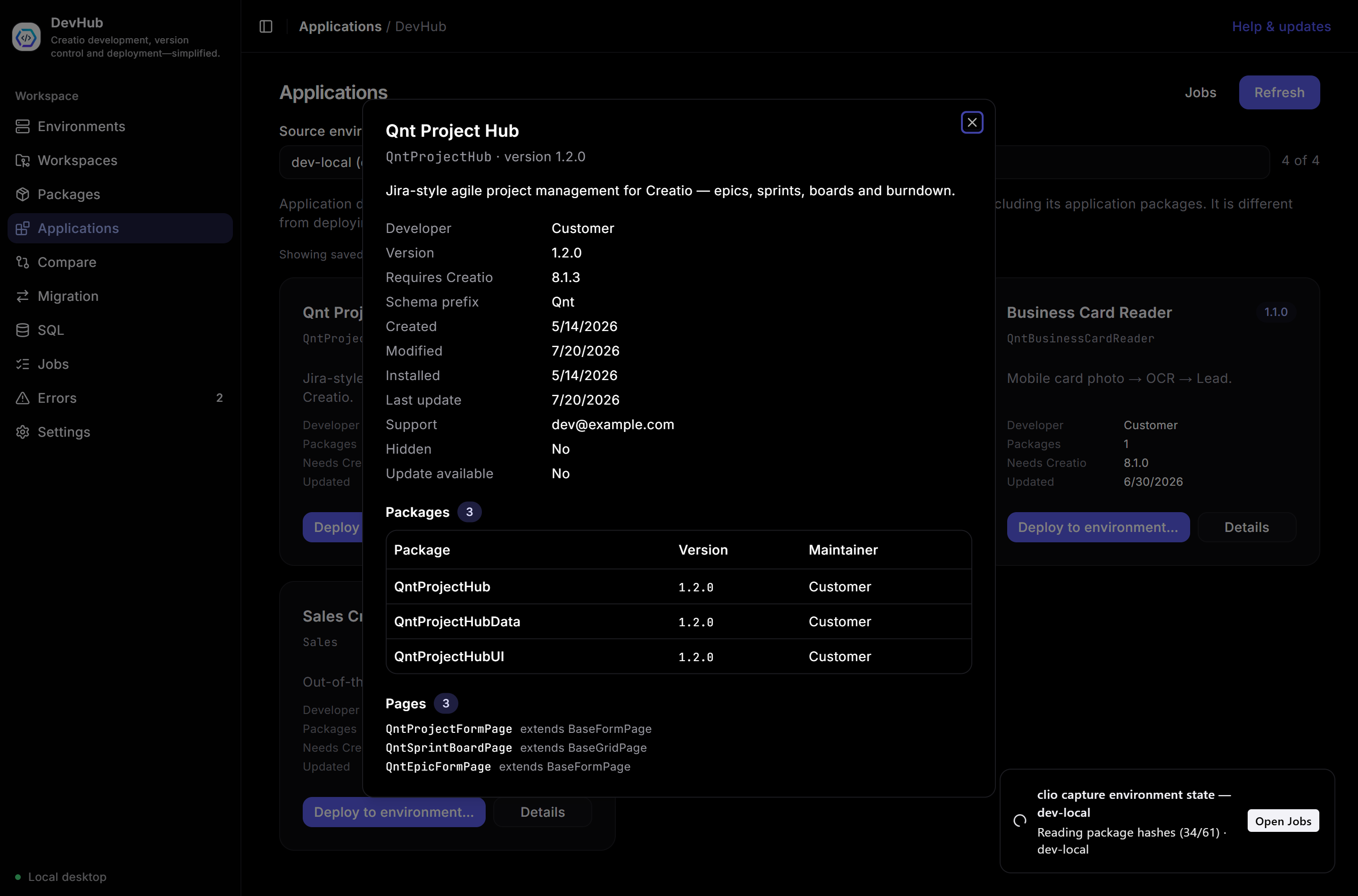Close the Qnt Project Hub dialog
Image resolution: width=1358 pixels, height=896 pixels.
tap(972, 122)
